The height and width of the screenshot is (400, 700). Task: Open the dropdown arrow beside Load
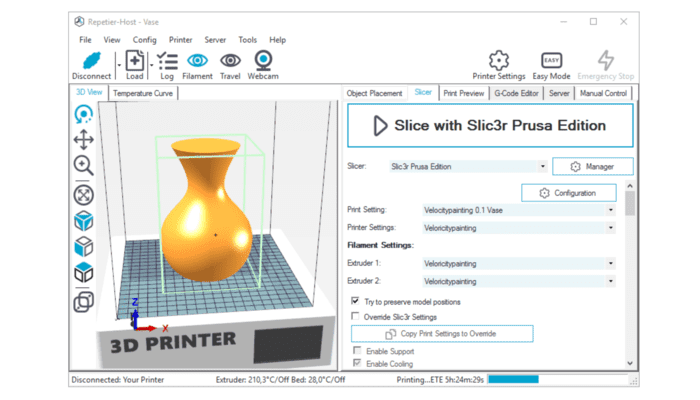point(152,65)
